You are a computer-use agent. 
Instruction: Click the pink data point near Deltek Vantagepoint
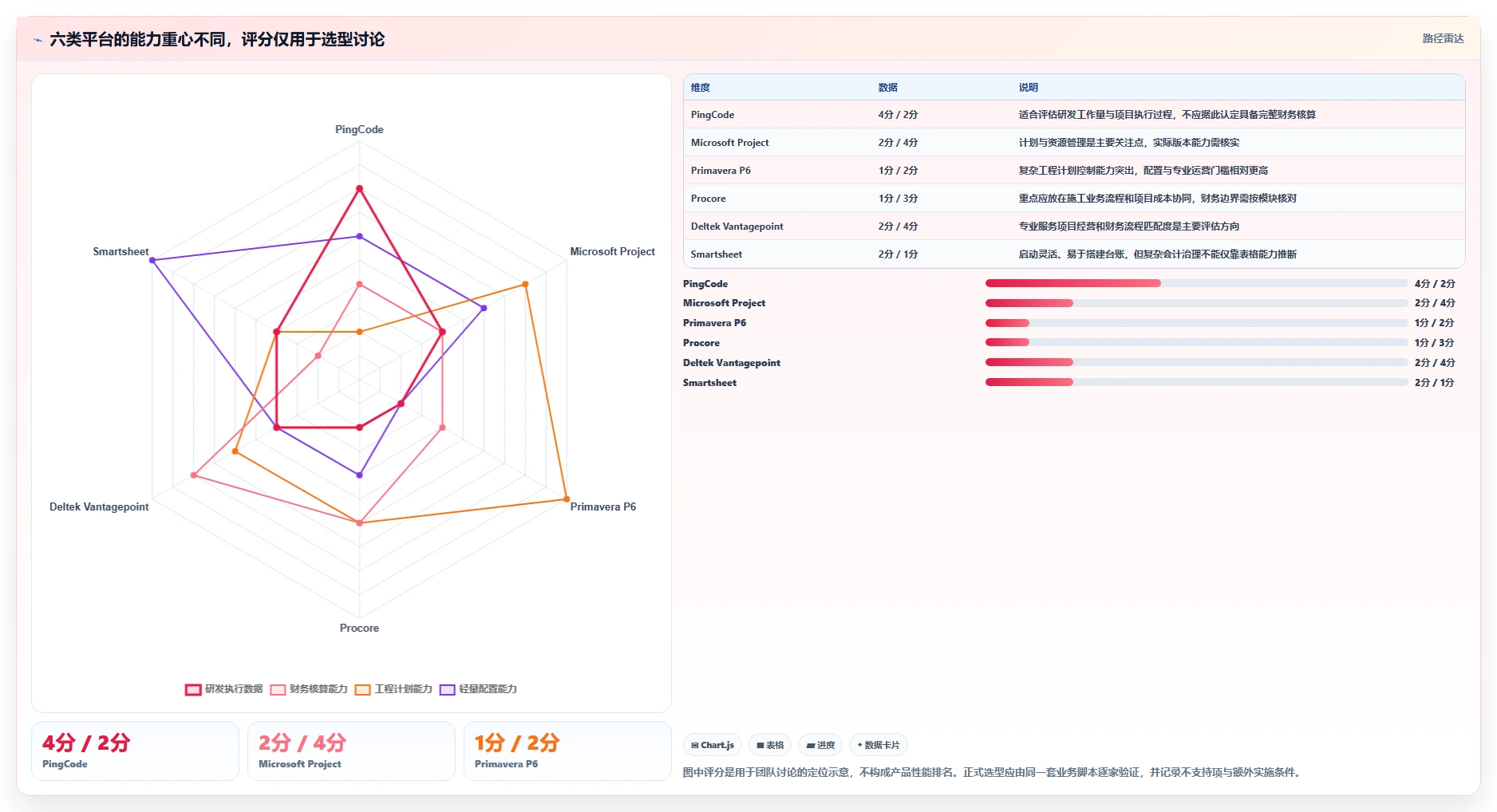click(194, 475)
